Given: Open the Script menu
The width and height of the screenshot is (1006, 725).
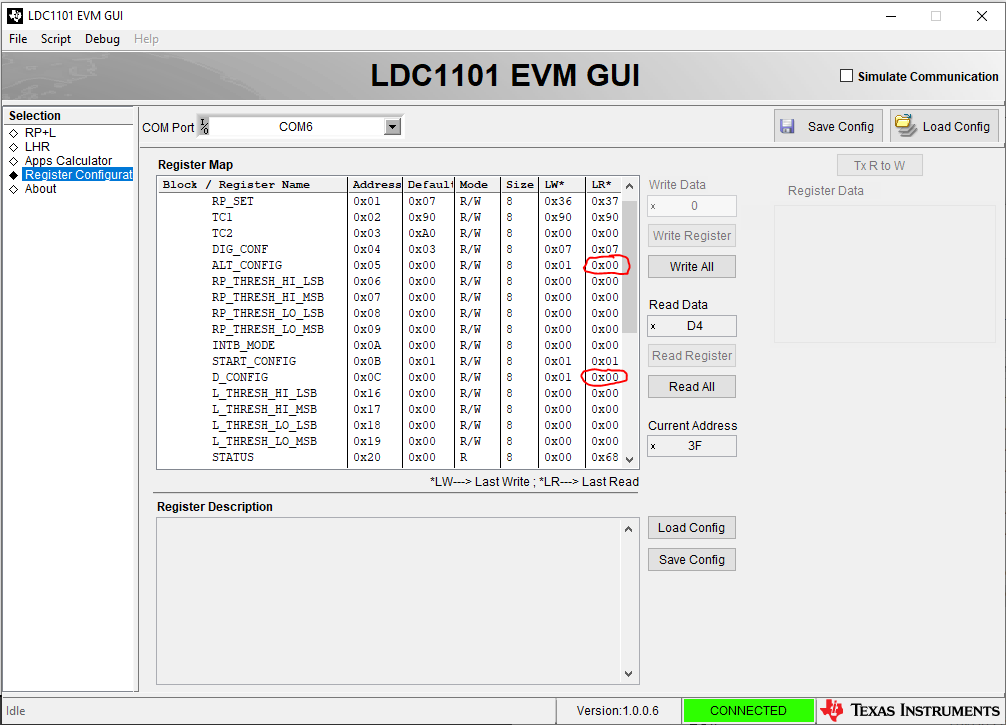Looking at the screenshot, I should click(x=55, y=39).
